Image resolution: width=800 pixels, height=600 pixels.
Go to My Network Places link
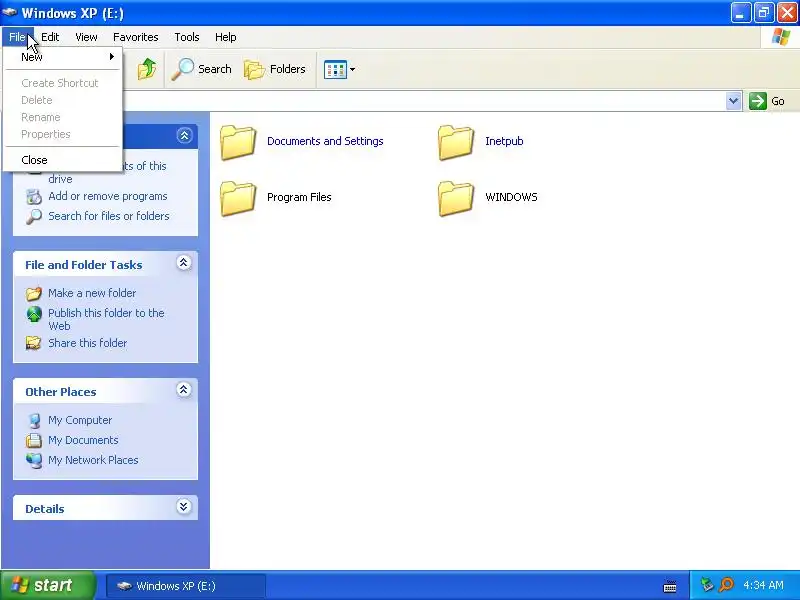tap(93, 460)
